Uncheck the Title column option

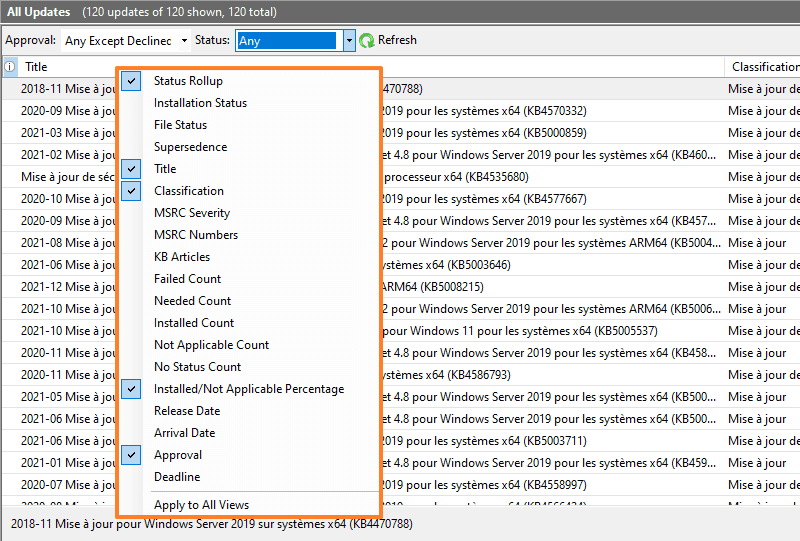[165, 169]
